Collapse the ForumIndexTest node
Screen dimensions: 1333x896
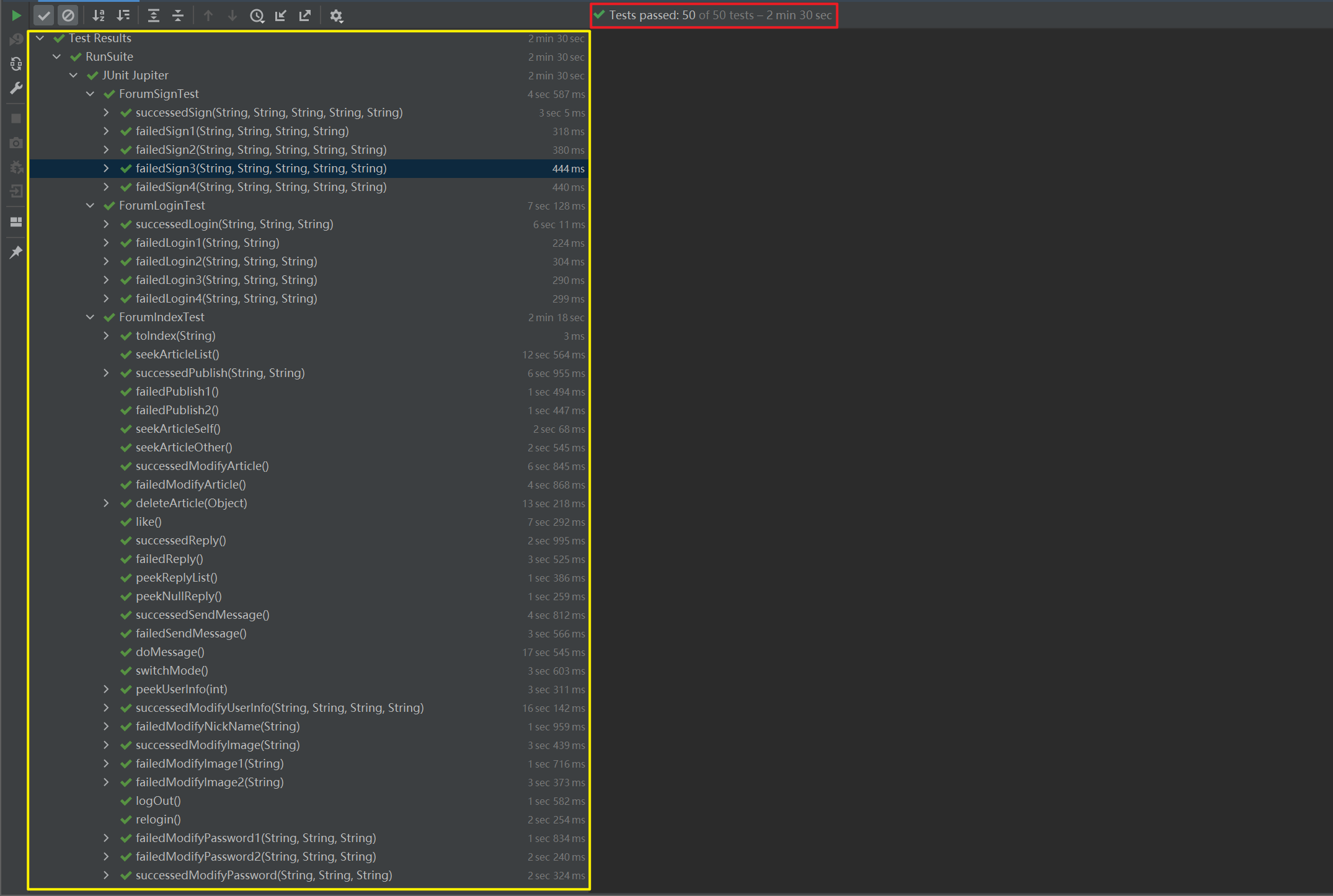tap(91, 317)
